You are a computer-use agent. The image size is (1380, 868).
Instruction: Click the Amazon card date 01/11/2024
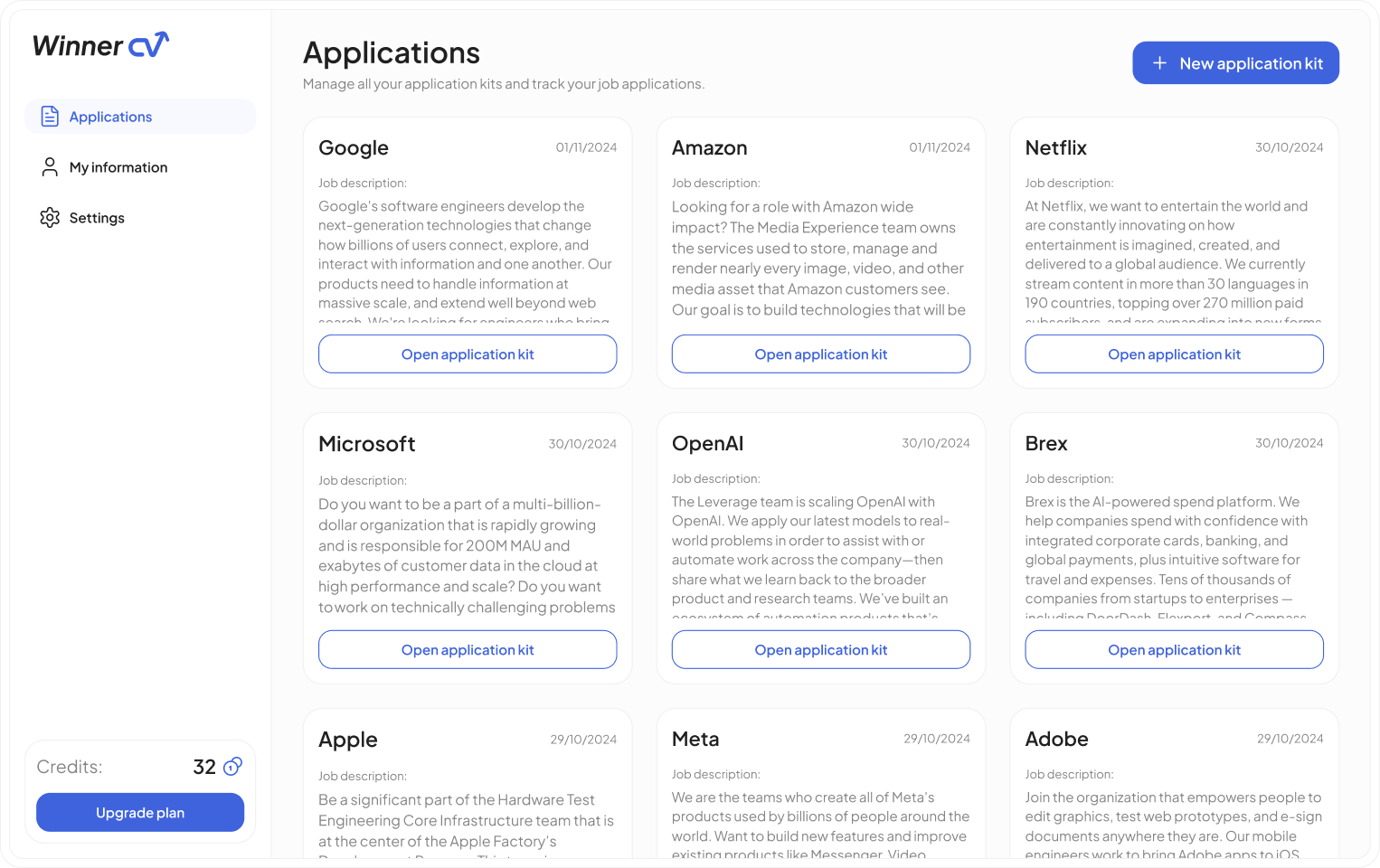[940, 147]
